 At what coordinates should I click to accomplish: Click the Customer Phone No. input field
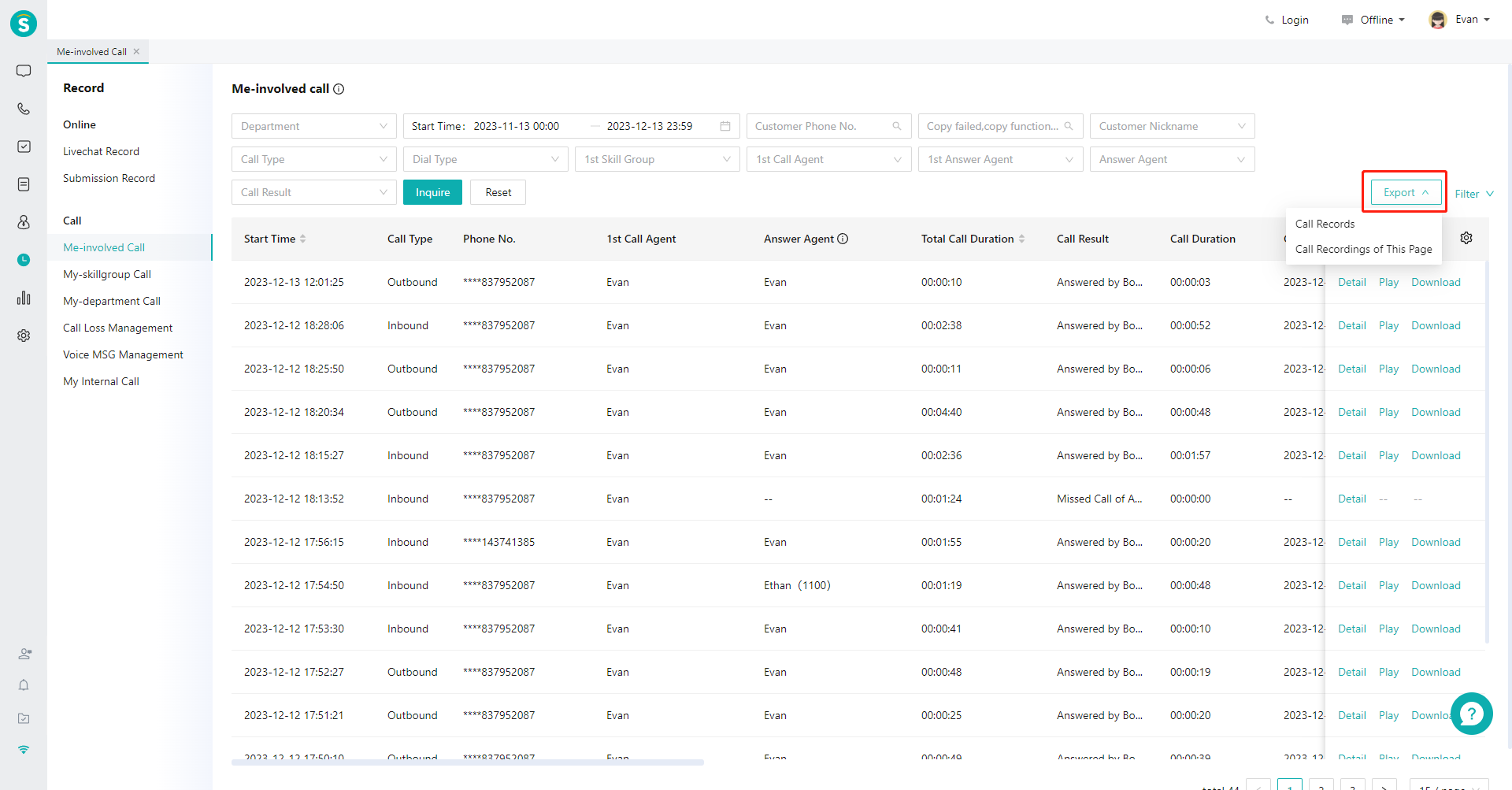click(x=829, y=126)
